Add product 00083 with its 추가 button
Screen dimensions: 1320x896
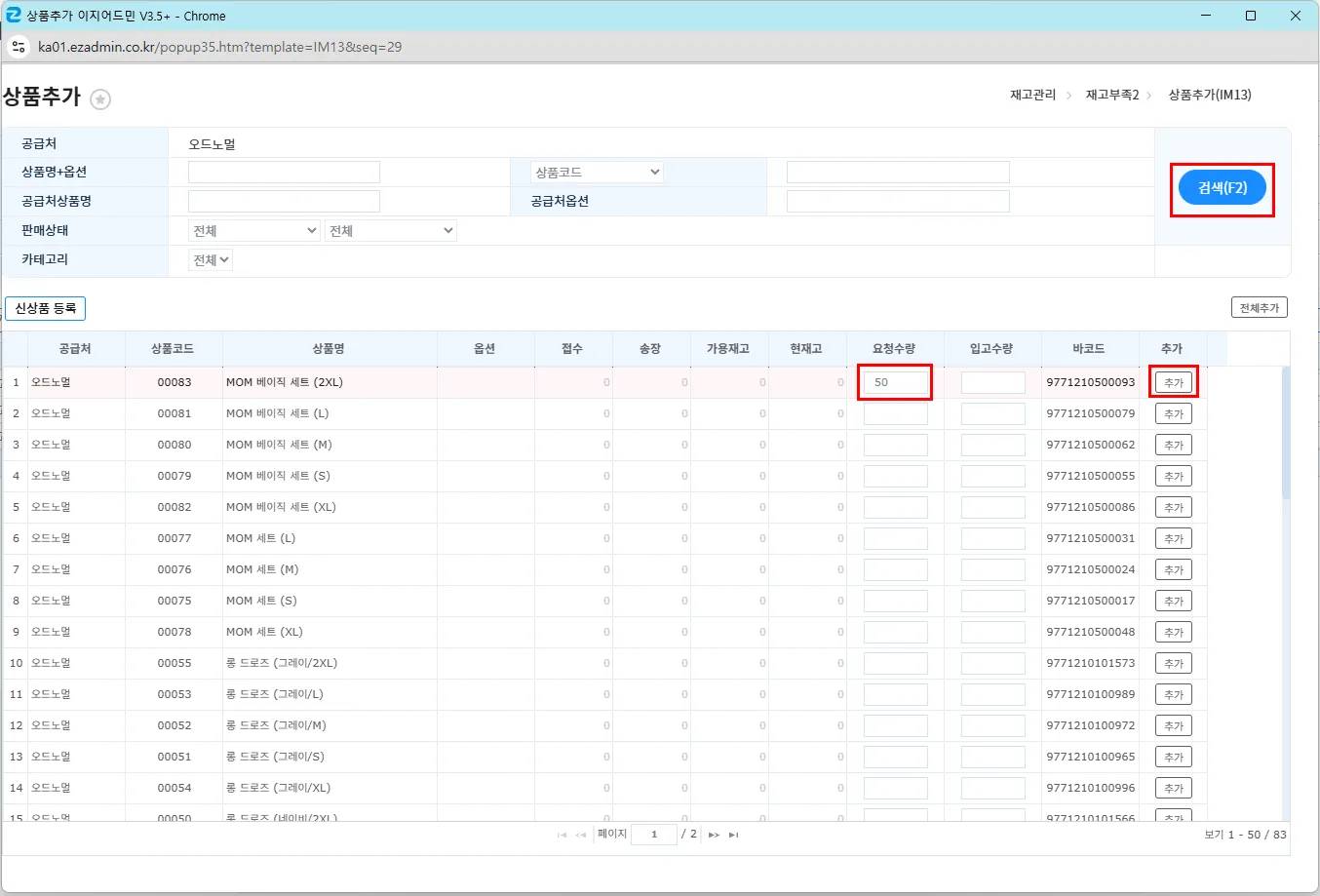click(1174, 383)
